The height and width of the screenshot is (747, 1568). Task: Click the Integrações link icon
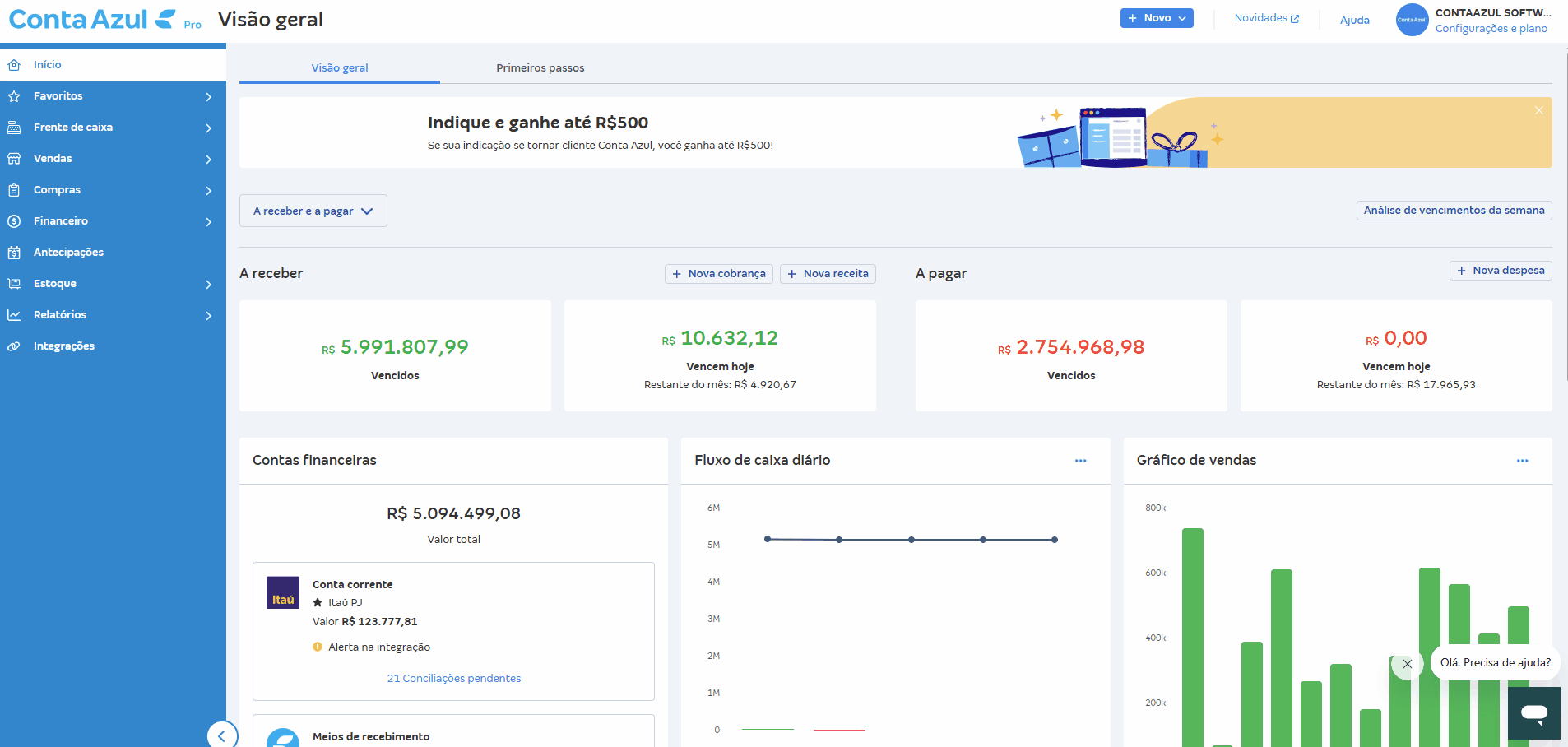click(x=14, y=346)
